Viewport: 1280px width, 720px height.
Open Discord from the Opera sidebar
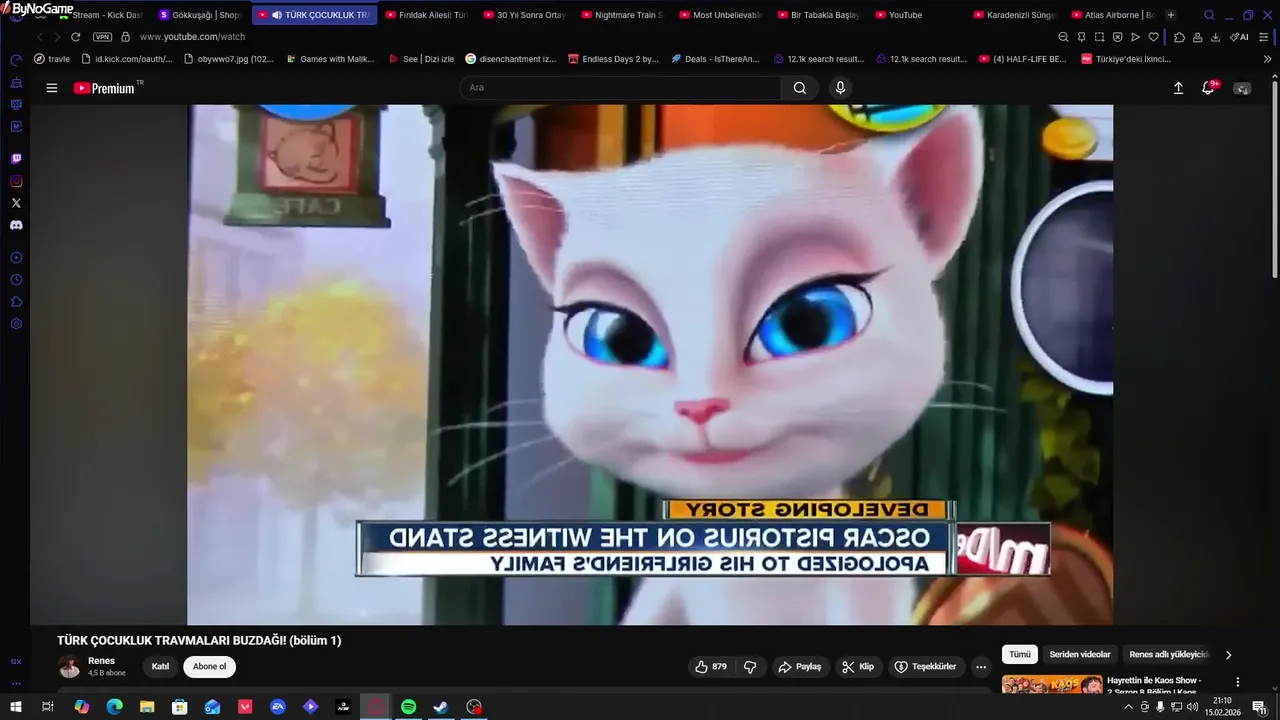(16, 225)
